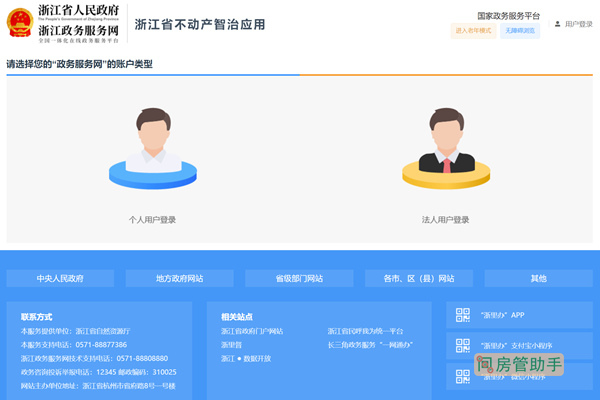
Task: Expand the 省级部门网站 footer menu
Action: tap(299, 278)
